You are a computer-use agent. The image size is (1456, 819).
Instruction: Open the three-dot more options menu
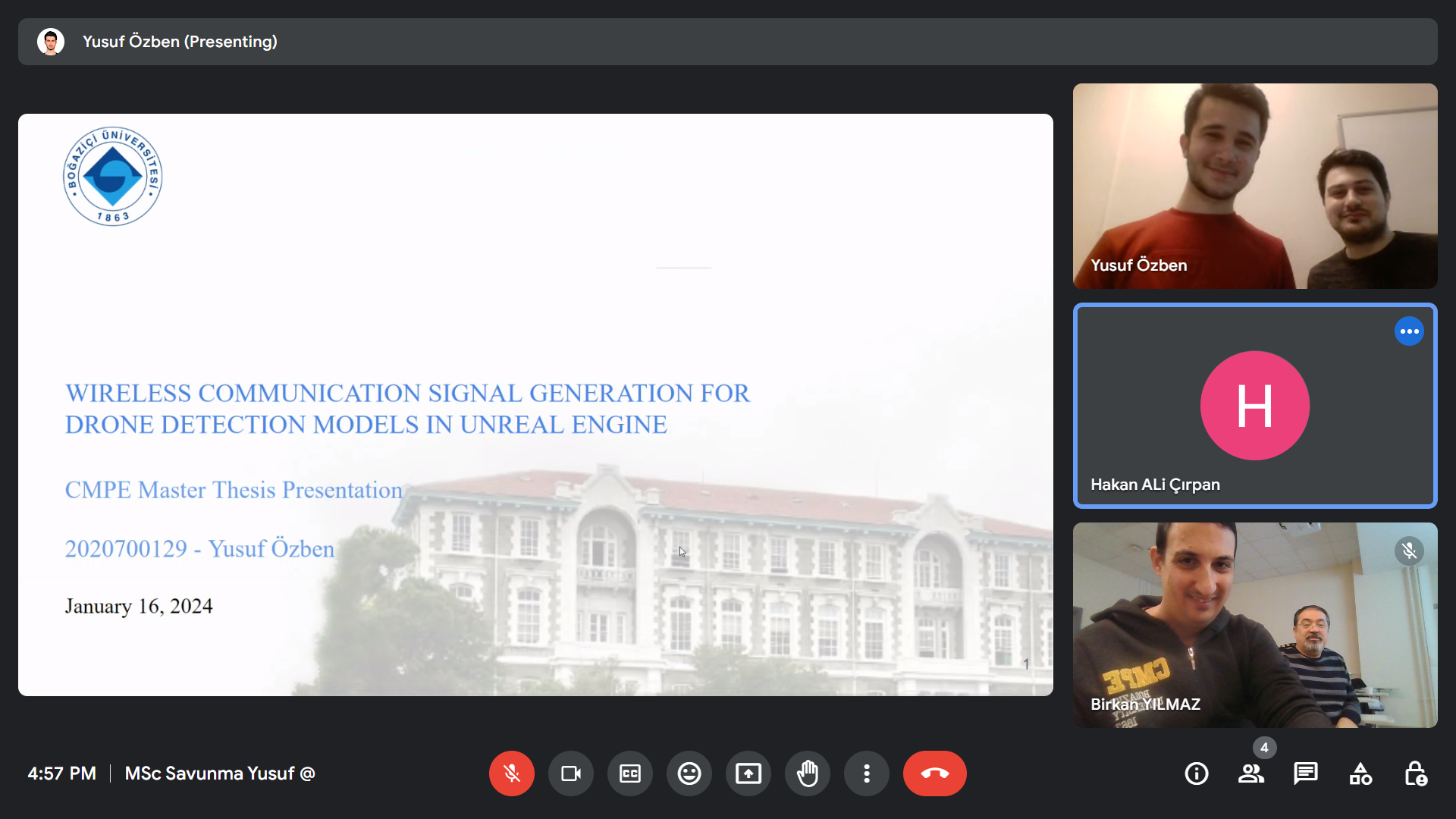(x=867, y=773)
